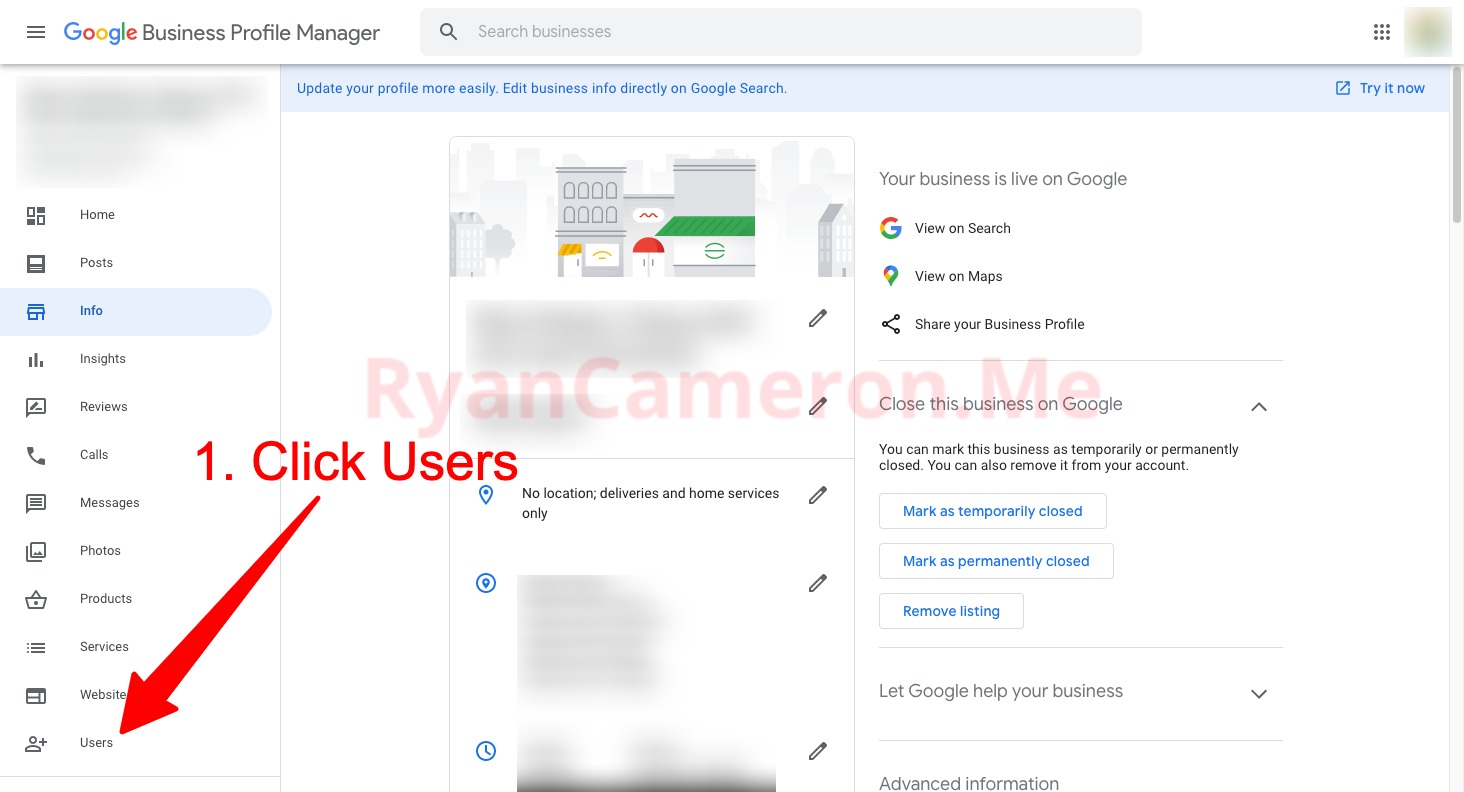
Task: Edit the business name pencil icon
Action: click(818, 319)
